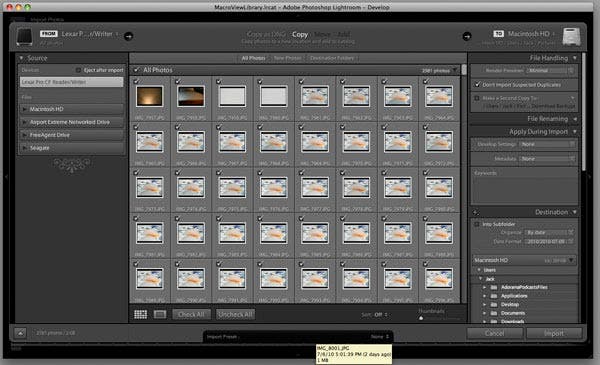Show Destination Folders filter tab
The image size is (600, 365).
click(332, 58)
